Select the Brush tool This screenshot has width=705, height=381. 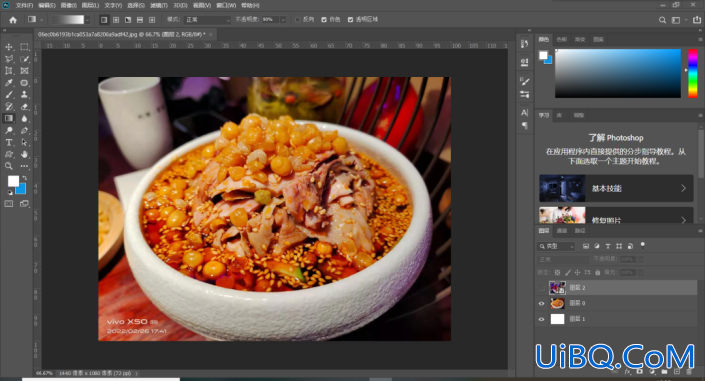tap(9, 94)
